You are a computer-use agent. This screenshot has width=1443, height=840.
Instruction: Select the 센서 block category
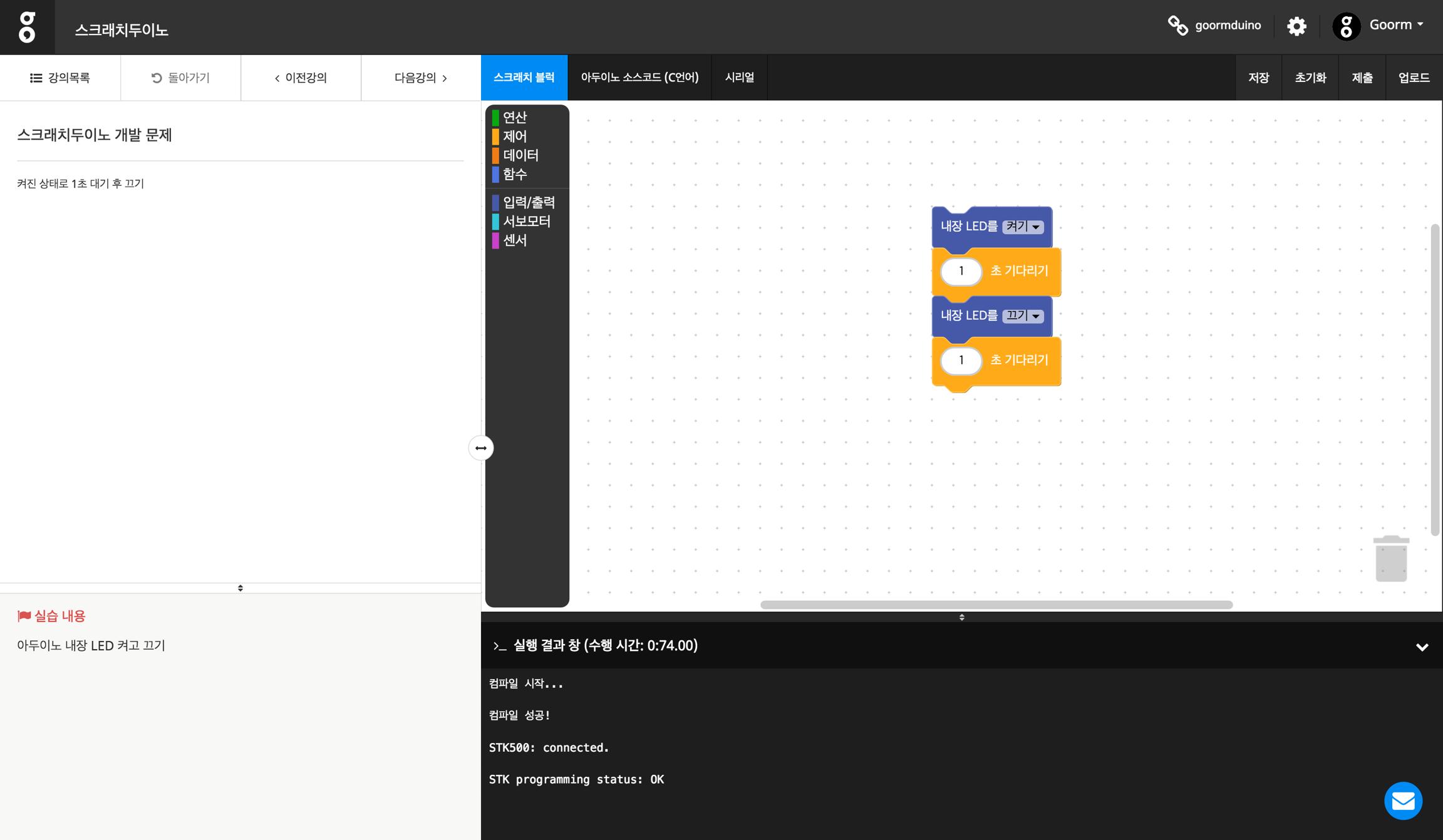point(514,240)
